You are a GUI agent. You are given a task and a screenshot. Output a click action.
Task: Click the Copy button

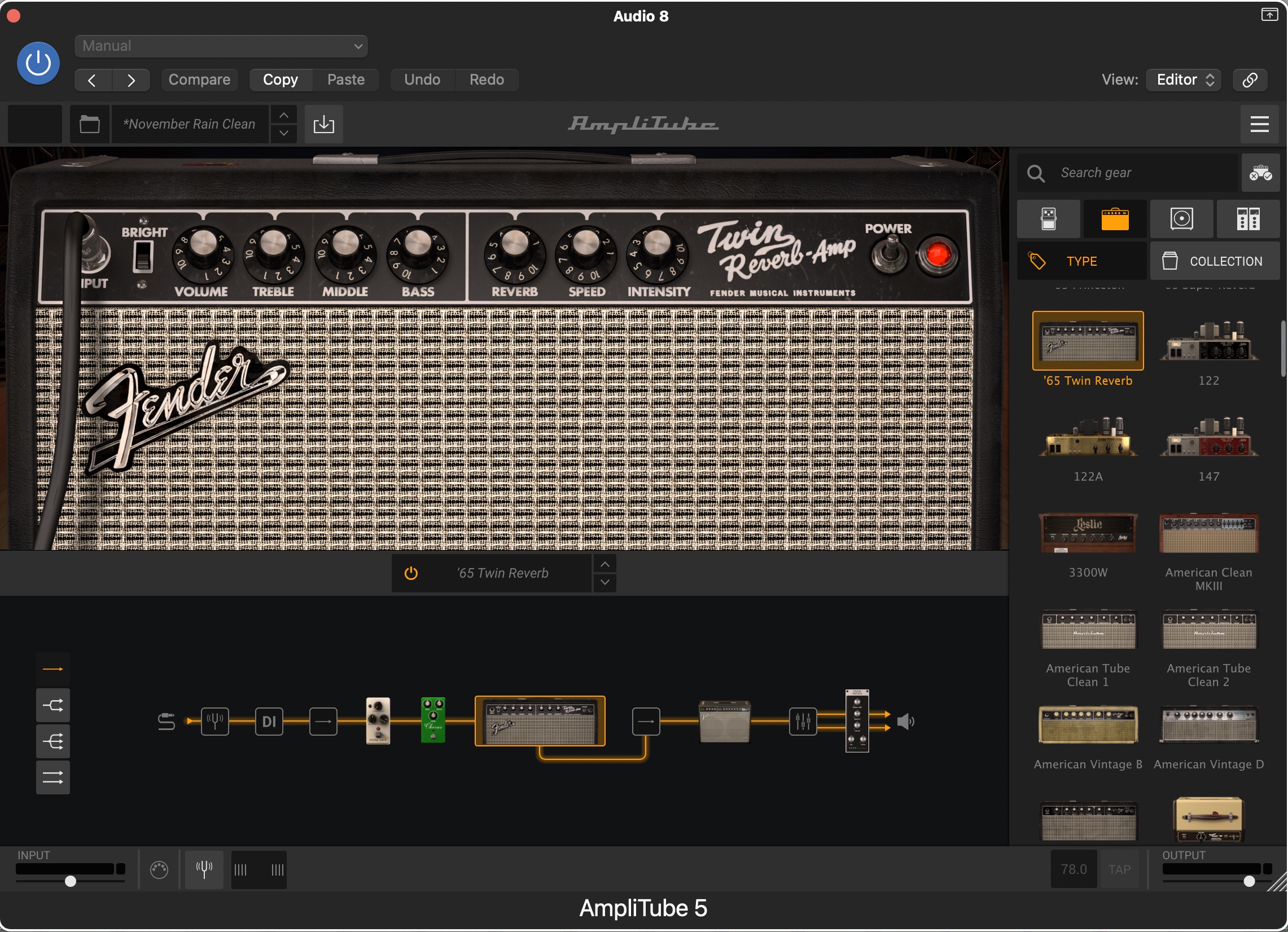(281, 80)
